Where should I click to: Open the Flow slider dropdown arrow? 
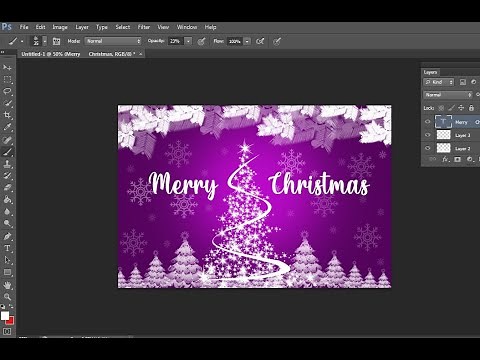pyautogui.click(x=247, y=41)
